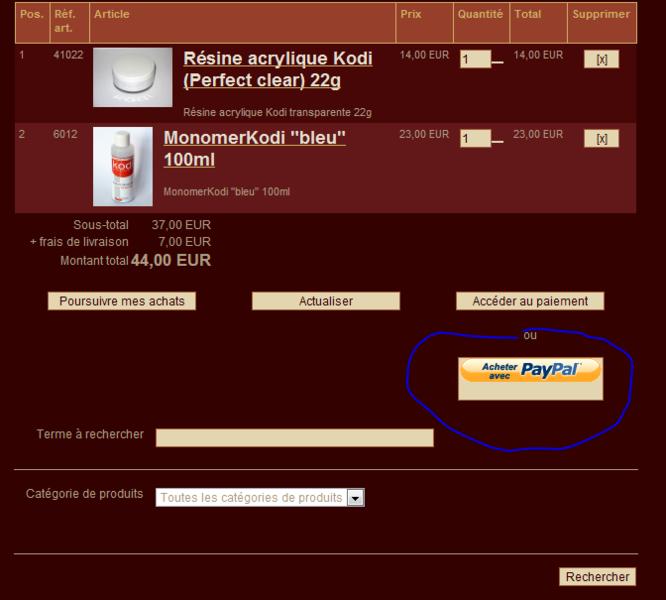This screenshot has width=666, height=600.
Task: Remove Résine acrylique Kodi with [x] button
Action: coord(601,59)
